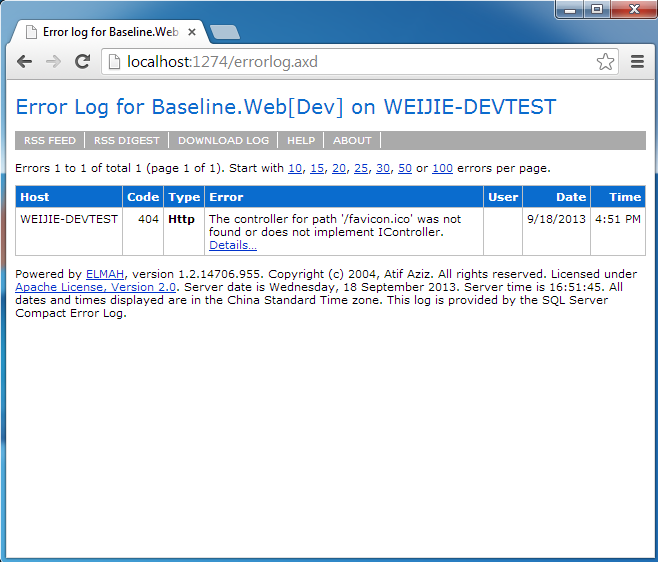This screenshot has width=658, height=562.
Task: Click the Date column header
Action: coord(556,197)
